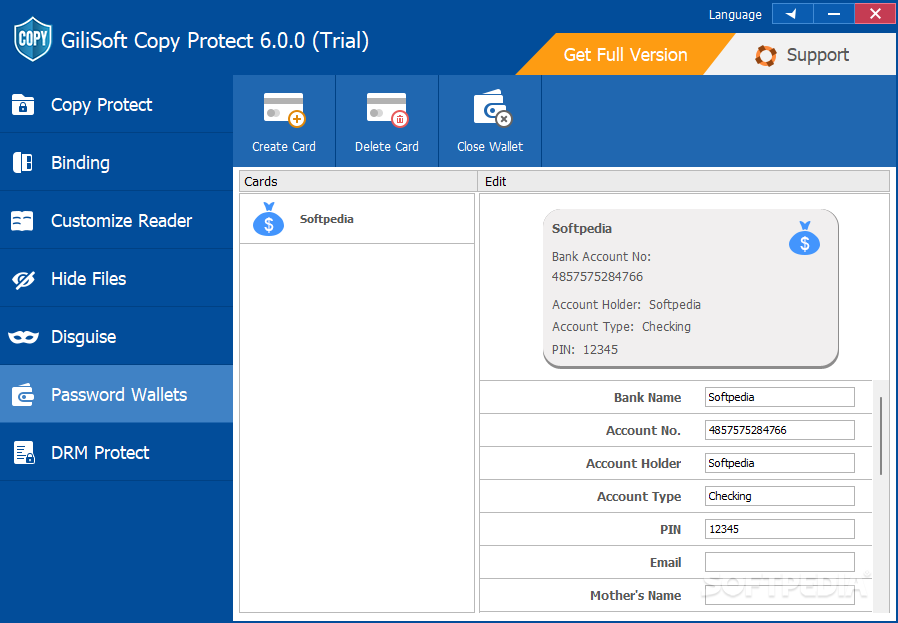Open the Disguise section label
The height and width of the screenshot is (623, 898).
click(x=84, y=337)
